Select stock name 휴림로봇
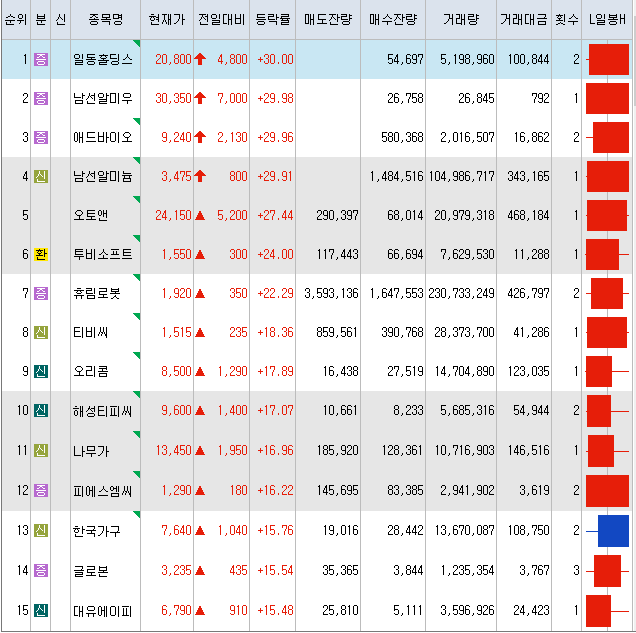The height and width of the screenshot is (633, 636). click(97, 293)
